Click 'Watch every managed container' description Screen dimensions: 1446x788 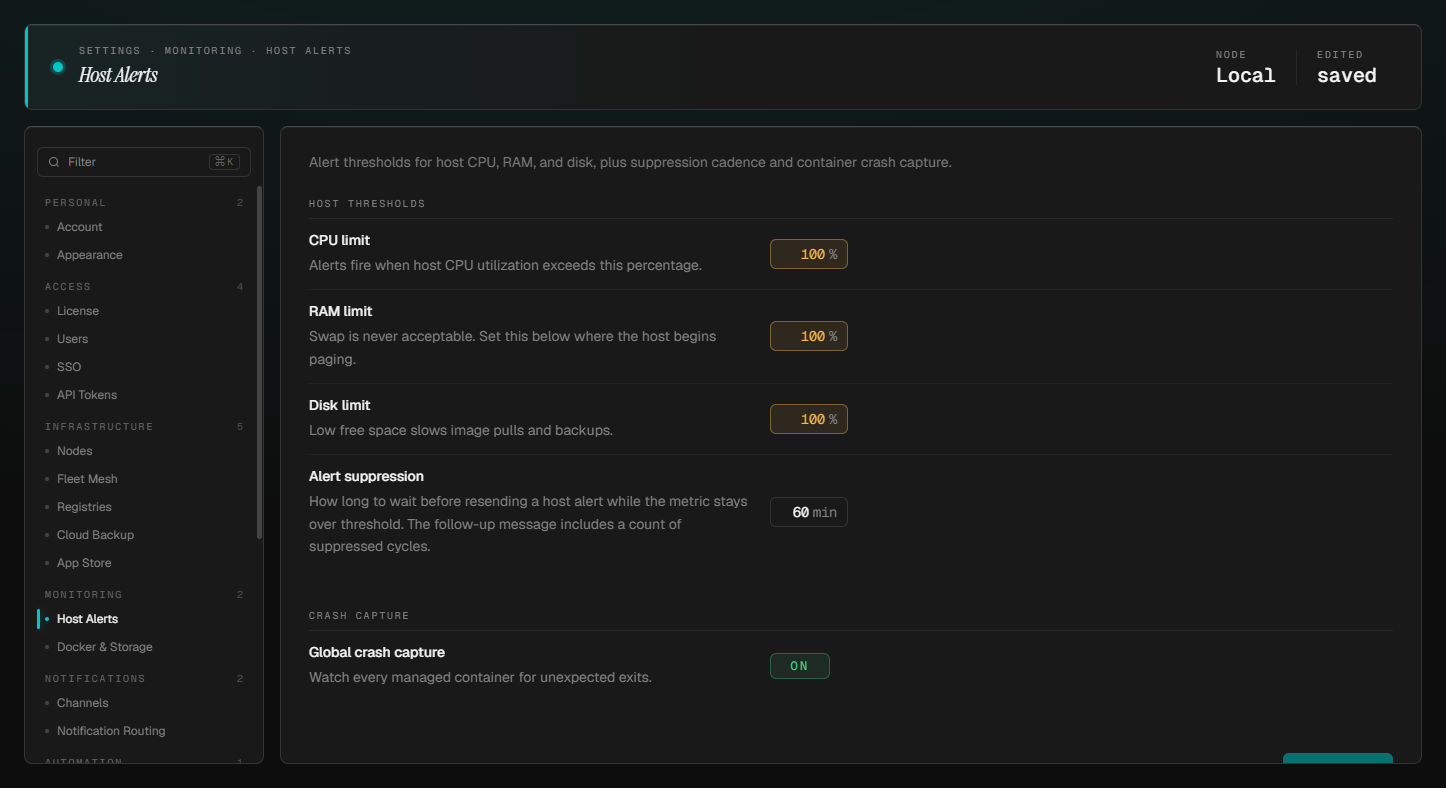[x=480, y=678]
